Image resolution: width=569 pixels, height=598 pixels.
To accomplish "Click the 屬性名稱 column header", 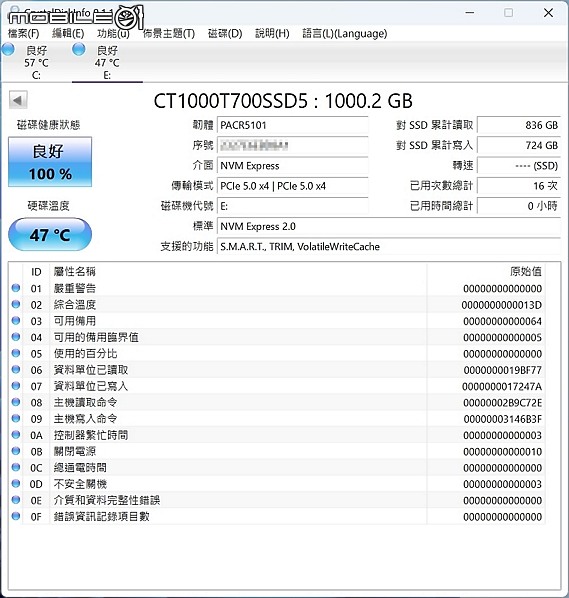I will click(x=238, y=272).
